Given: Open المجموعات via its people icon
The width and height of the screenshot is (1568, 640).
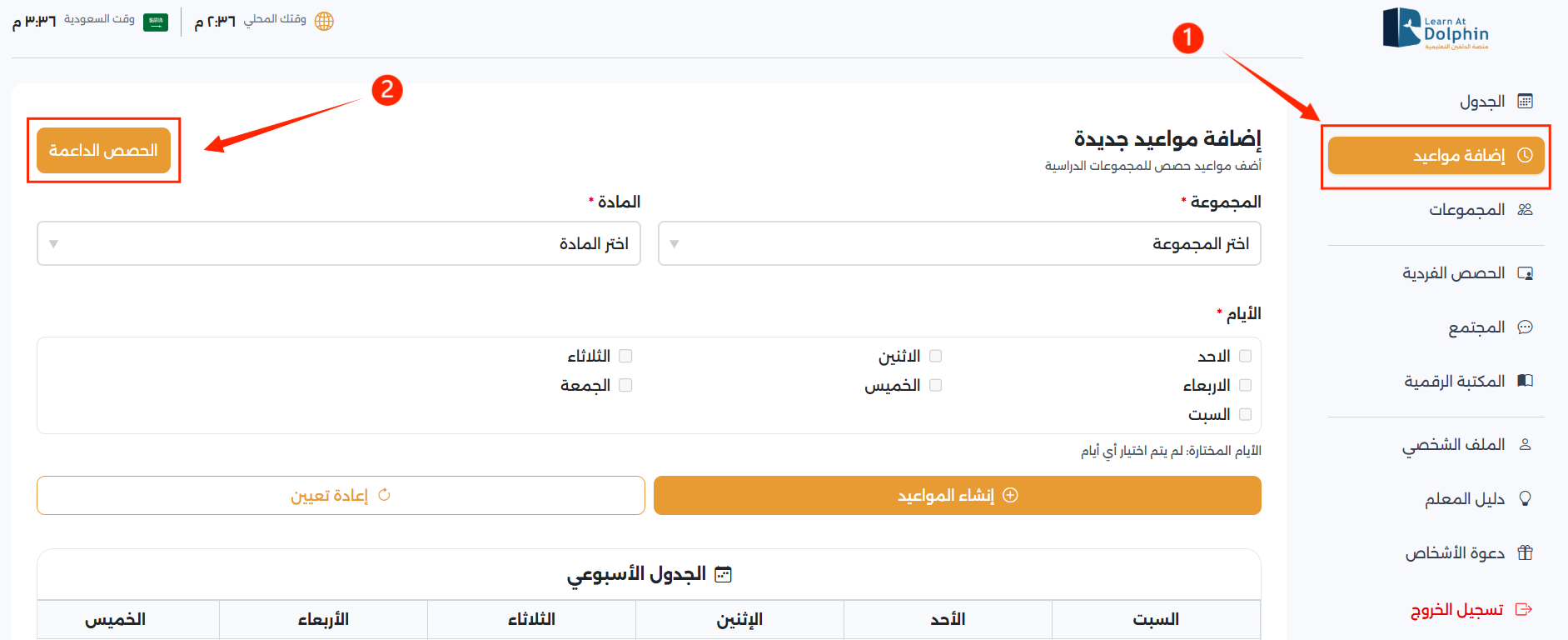Looking at the screenshot, I should click(1526, 210).
